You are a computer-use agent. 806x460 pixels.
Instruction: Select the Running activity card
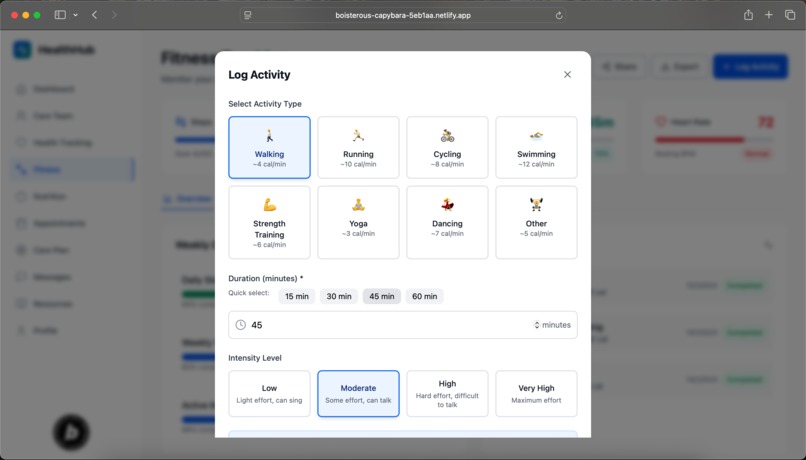pos(358,147)
